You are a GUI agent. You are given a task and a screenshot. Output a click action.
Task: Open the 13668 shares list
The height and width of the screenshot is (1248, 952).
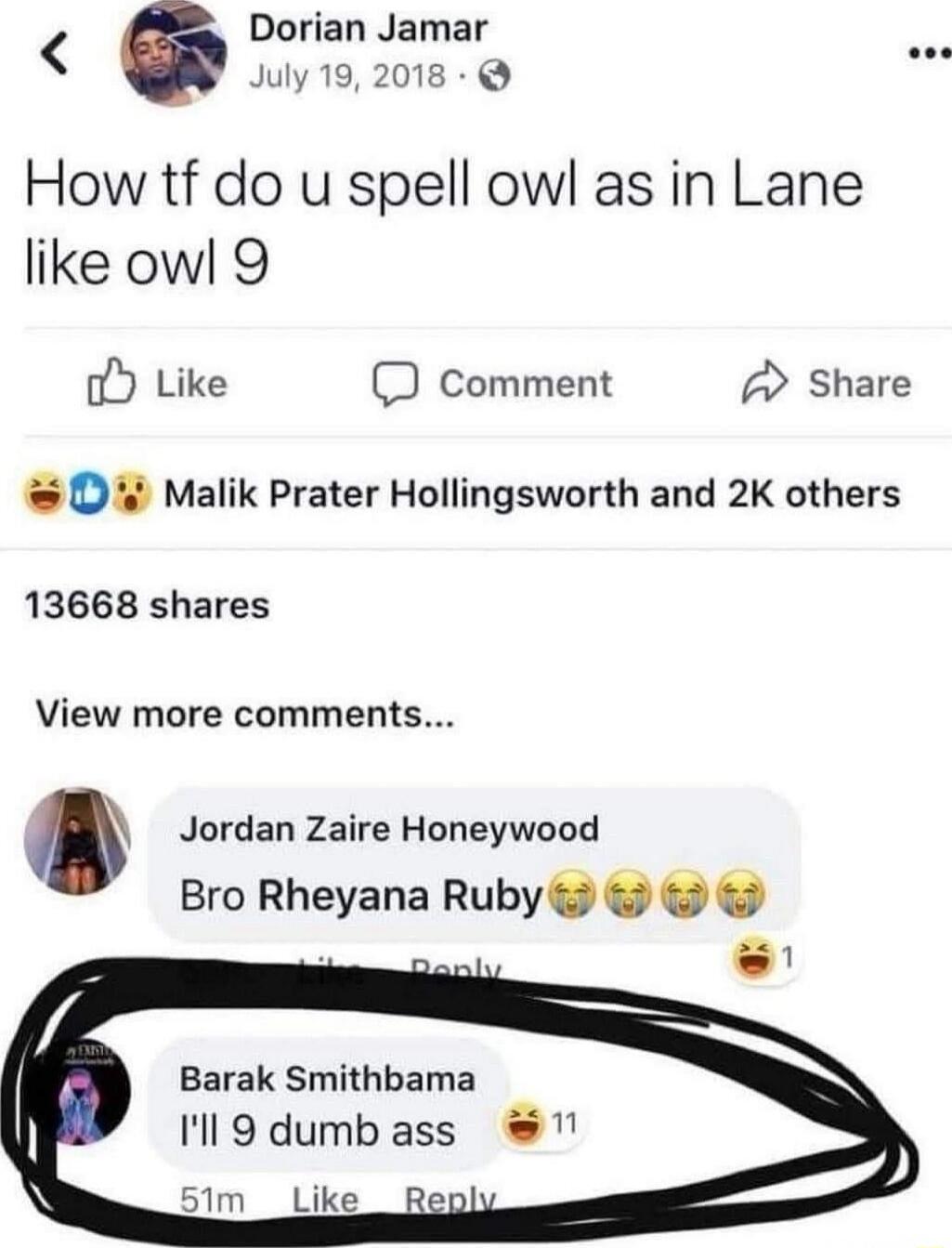tap(147, 606)
